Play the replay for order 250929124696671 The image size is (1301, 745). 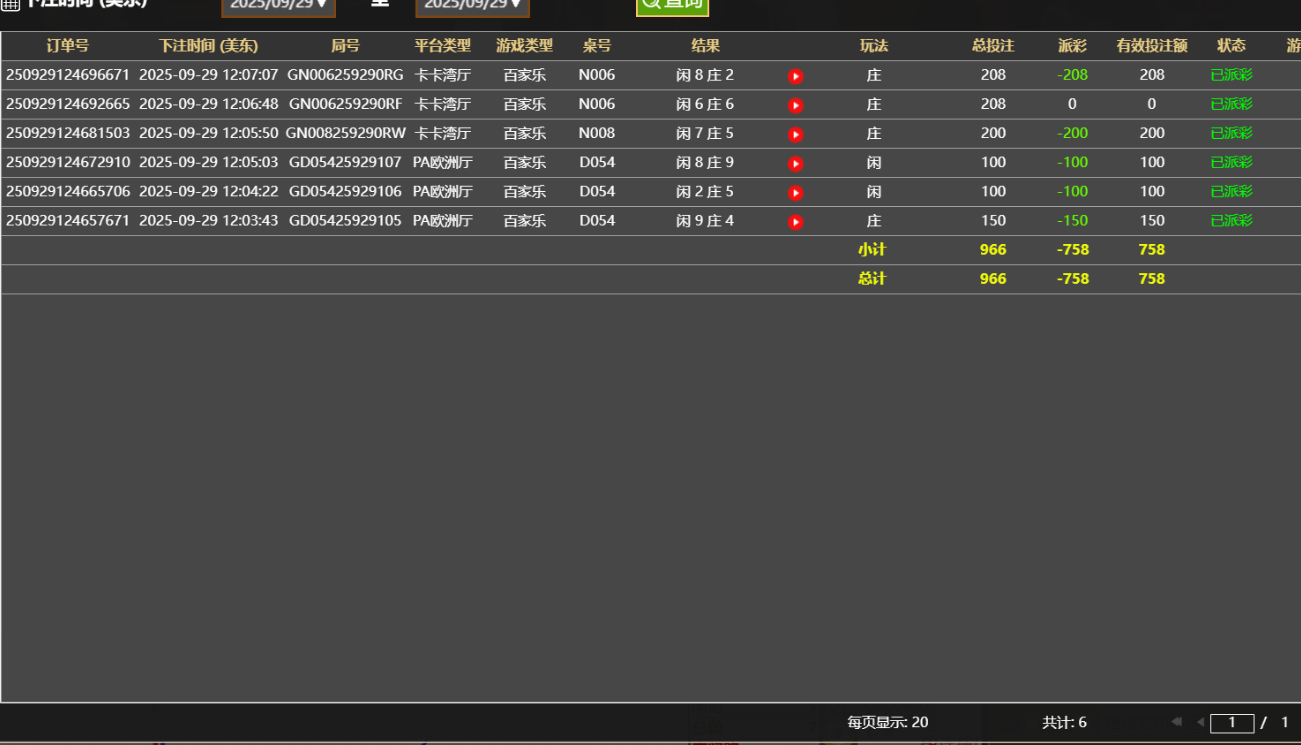coord(795,74)
